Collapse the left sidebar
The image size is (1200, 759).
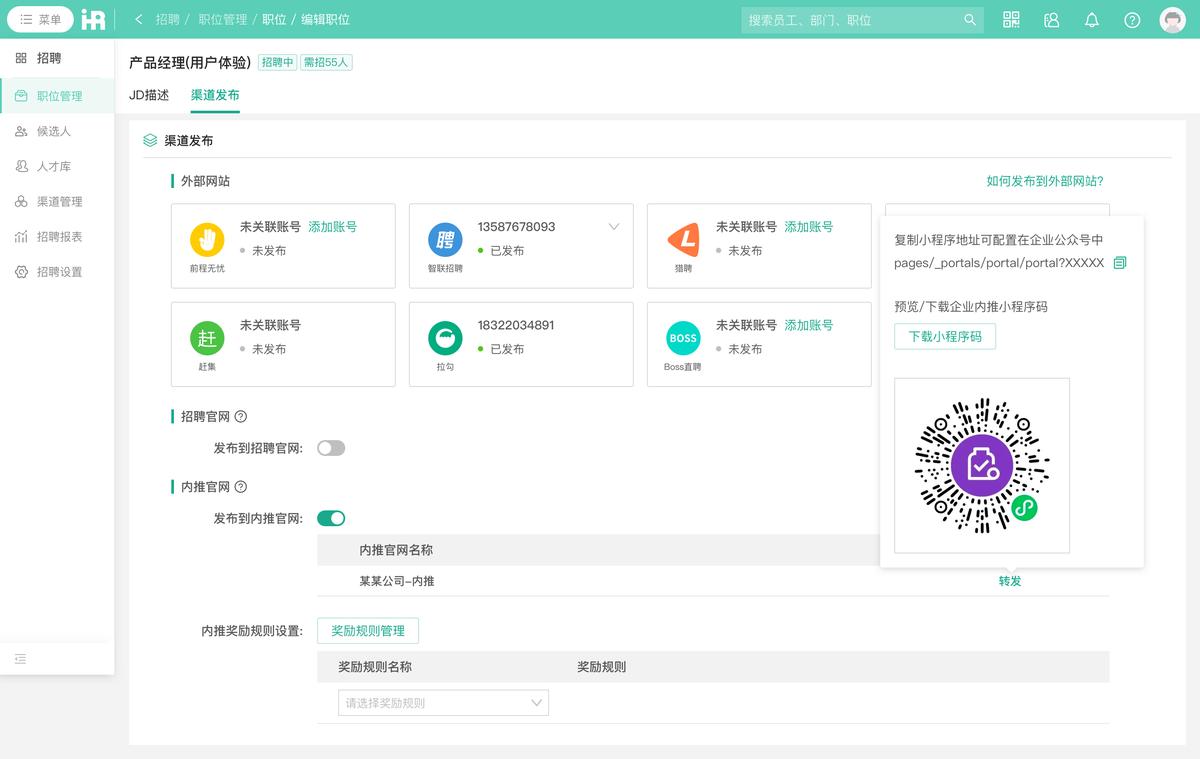pos(20,659)
